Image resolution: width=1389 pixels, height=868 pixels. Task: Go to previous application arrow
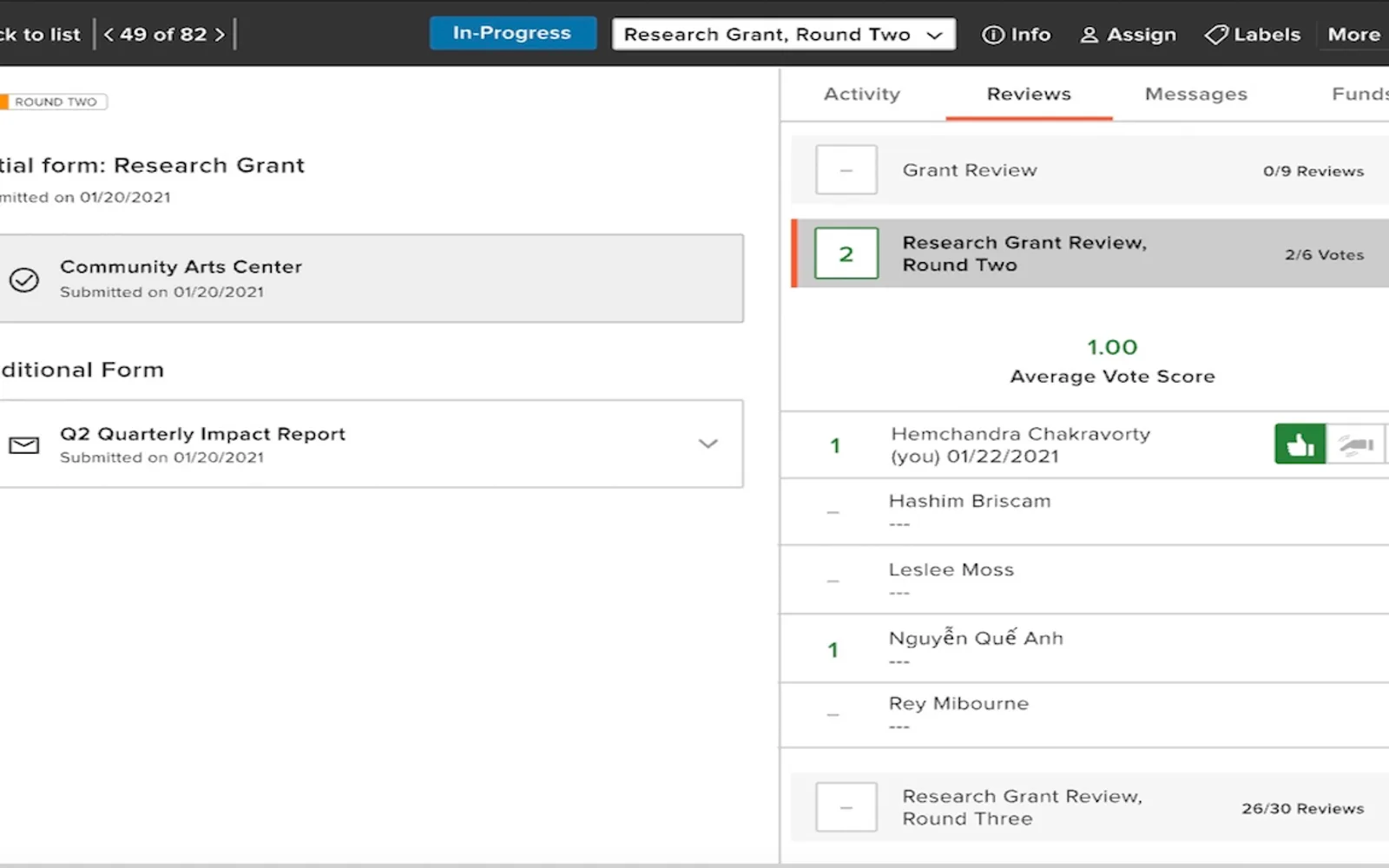(x=109, y=35)
